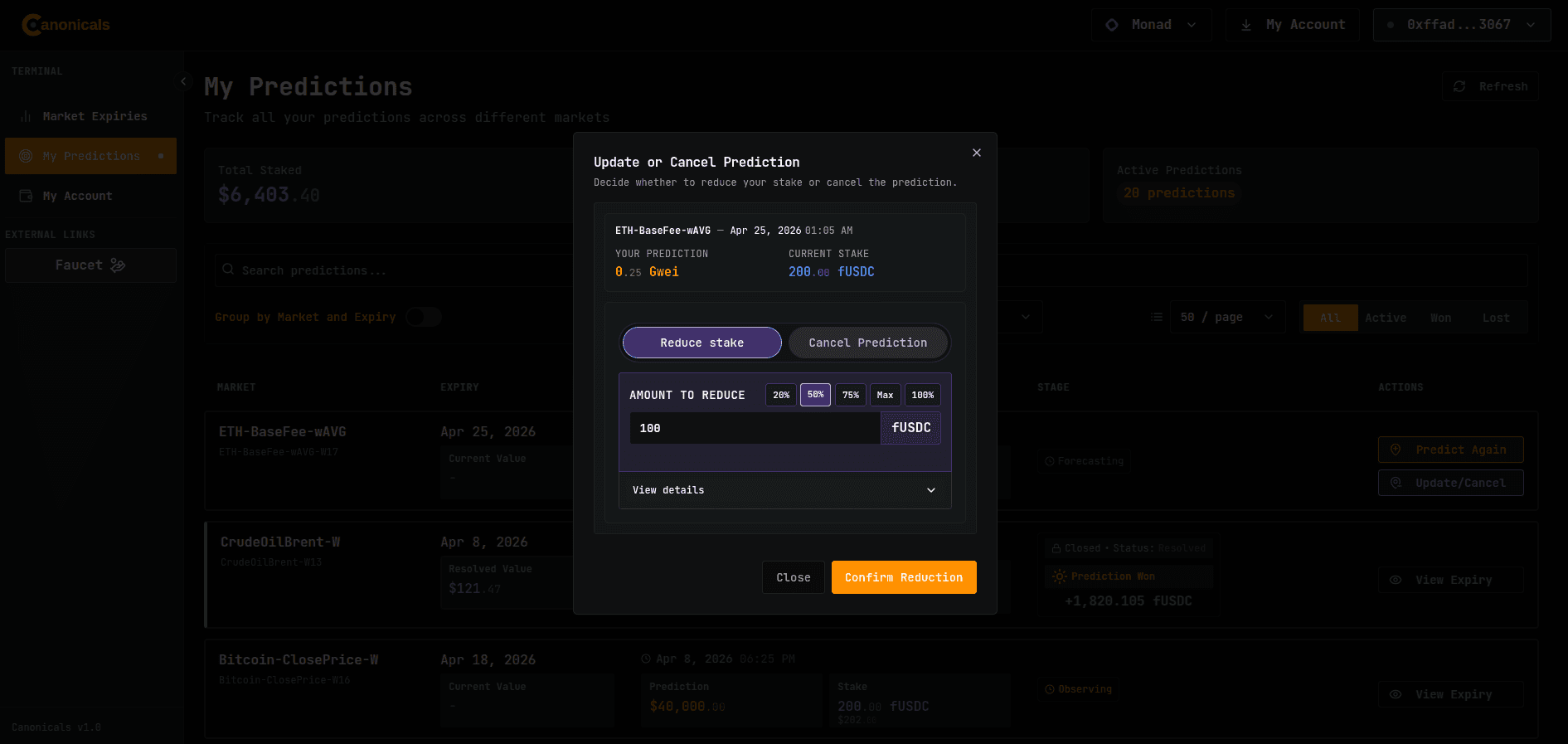Click View Expiry for CrudeOilBrent-W
Viewport: 1568px width, 744px height.
point(1450,580)
